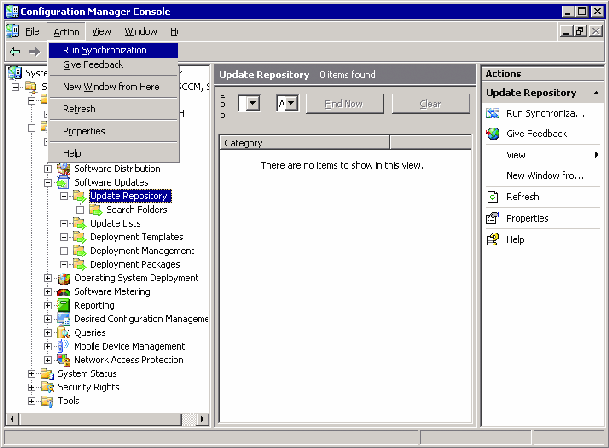Click the Help icon in Actions pane
Viewport: 609px width, 448px height.
(492, 239)
